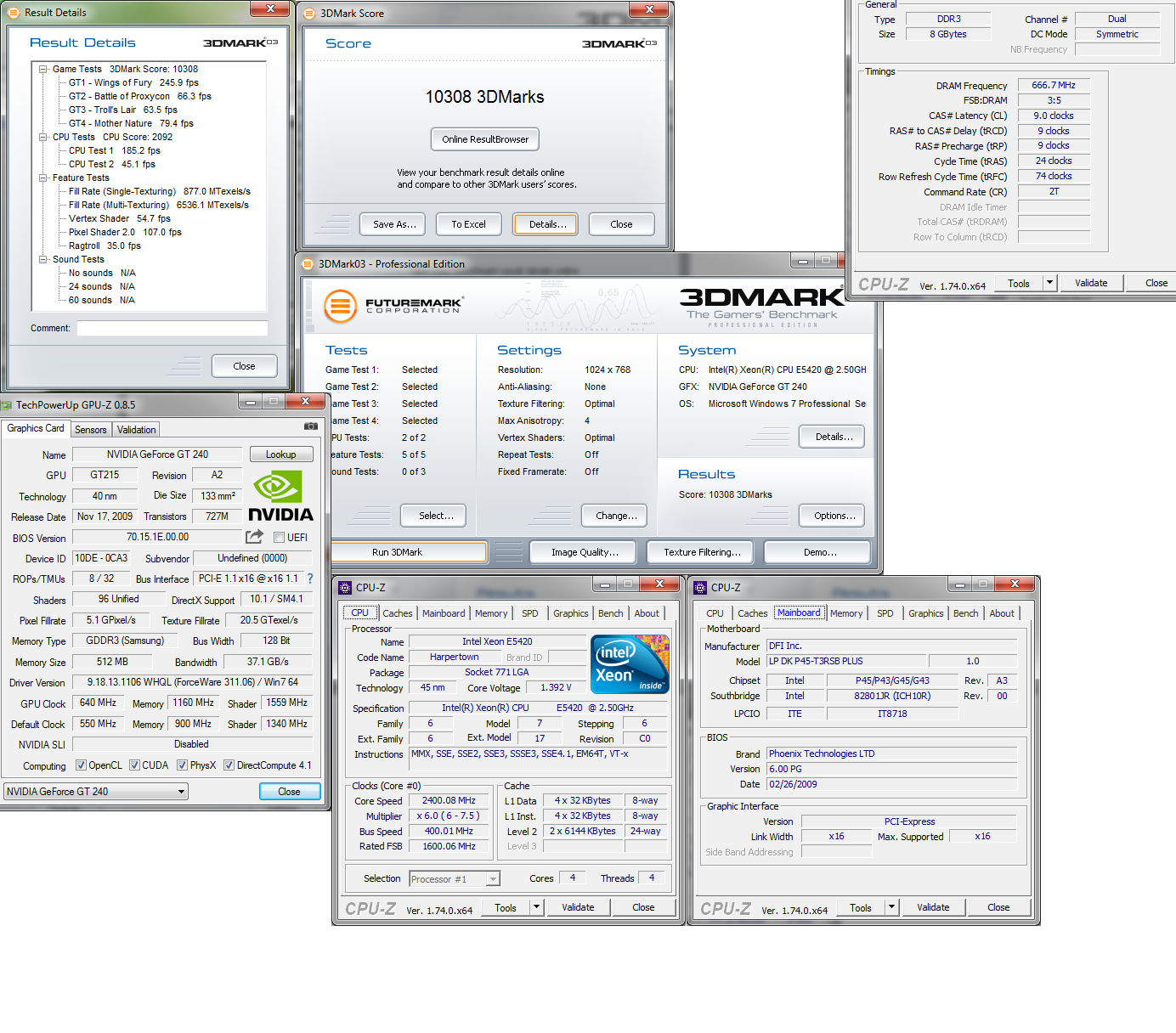
Task: Click the Image Quality... button
Action: (x=584, y=552)
